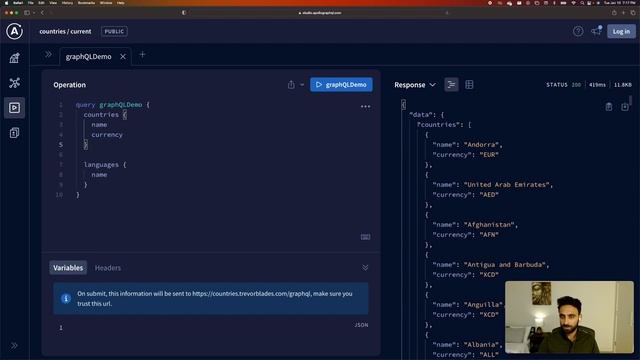Open new Safari tab plus icon
640x360 pixels.
click(x=624, y=13)
